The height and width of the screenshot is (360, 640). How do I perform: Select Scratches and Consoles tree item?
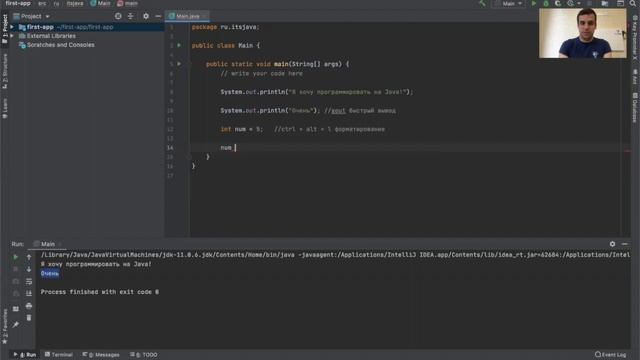60,45
